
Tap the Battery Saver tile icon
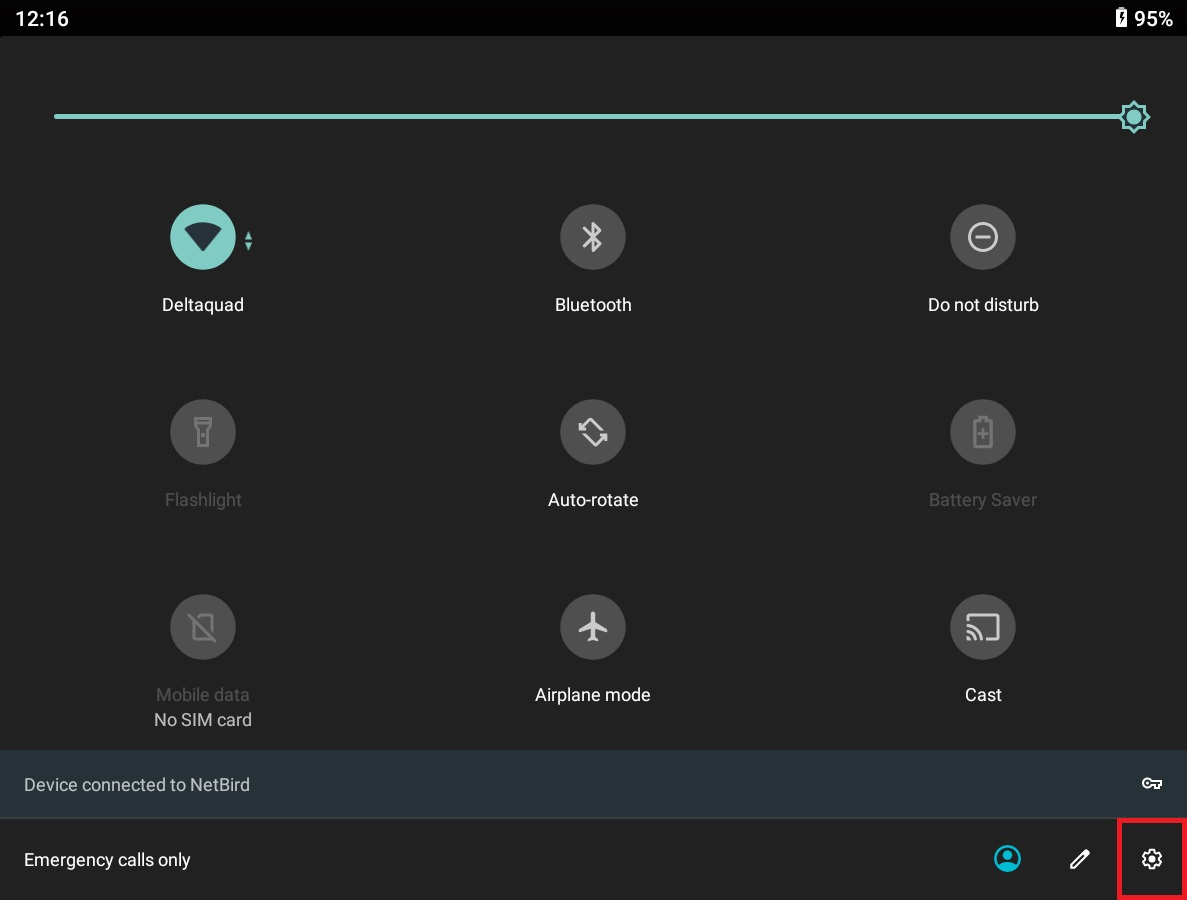982,432
